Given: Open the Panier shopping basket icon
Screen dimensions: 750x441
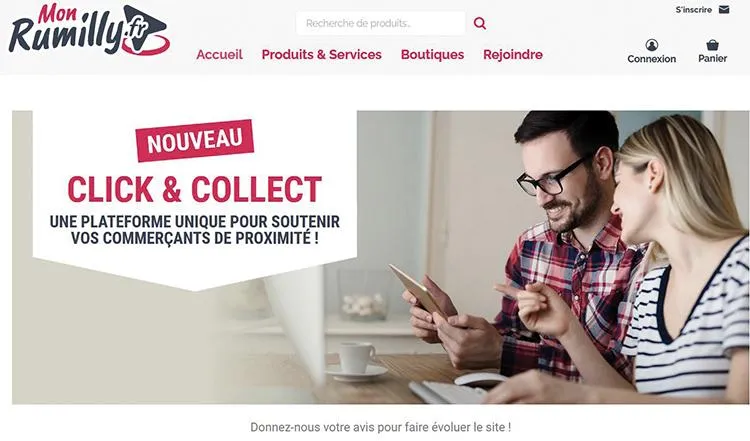Looking at the screenshot, I should pyautogui.click(x=712, y=45).
